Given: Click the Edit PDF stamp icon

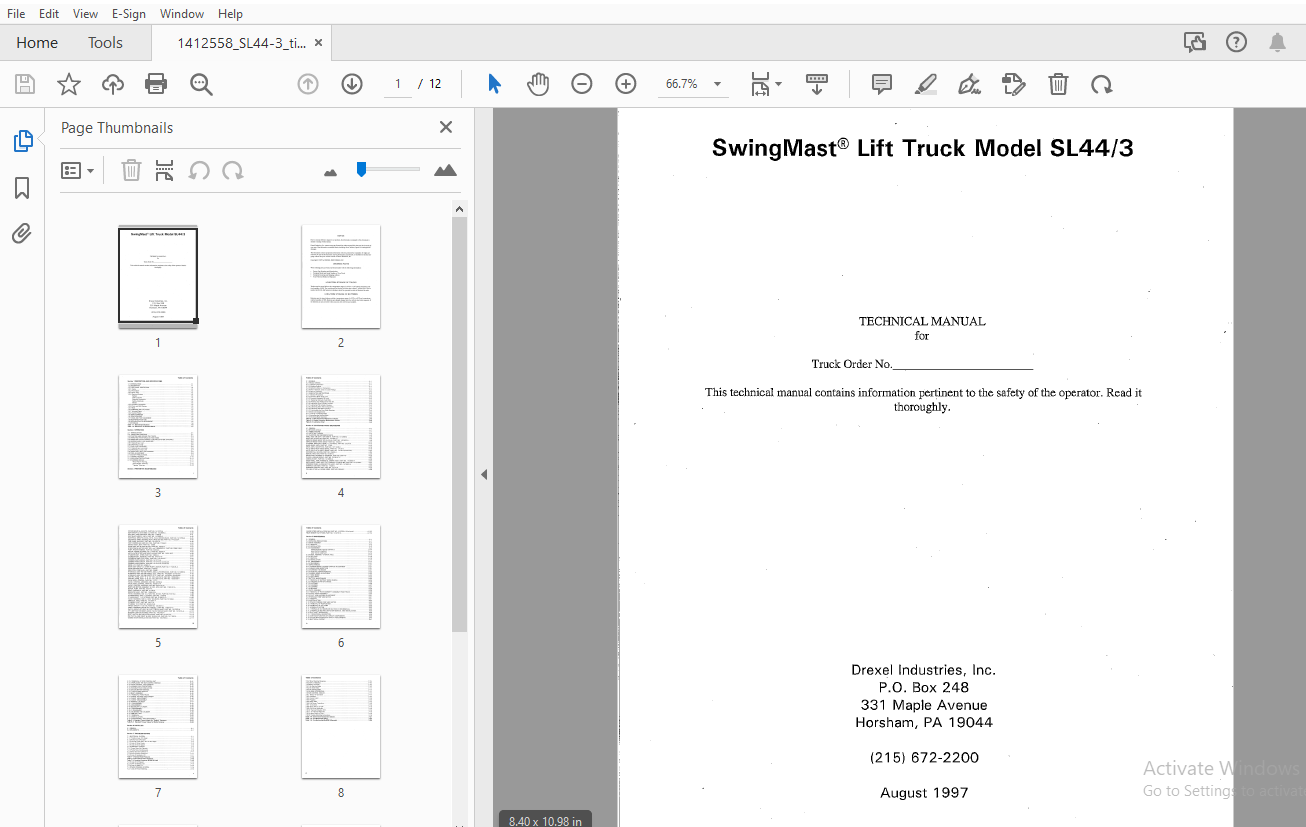Looking at the screenshot, I should [1014, 84].
